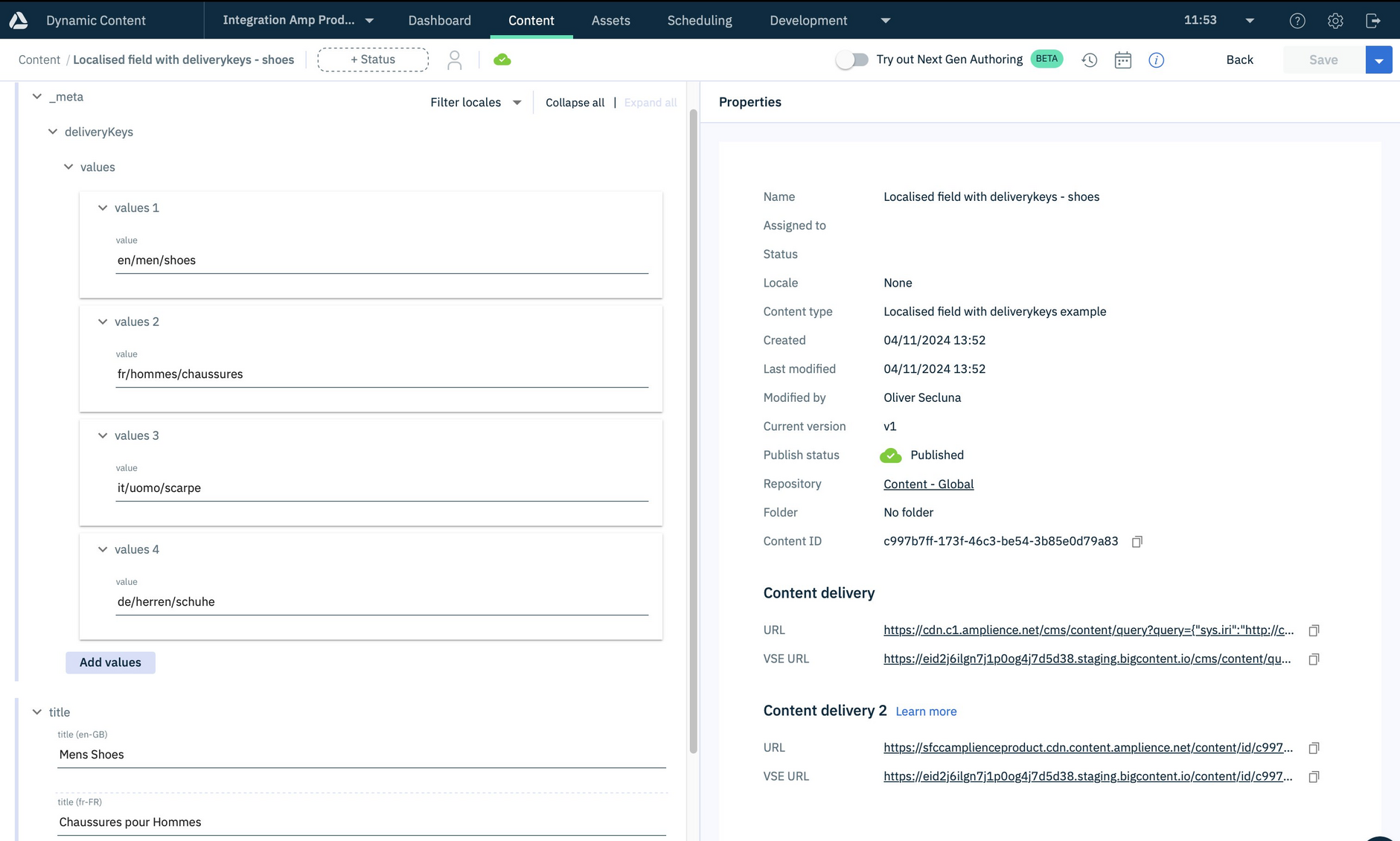Click the Add values button
Screen dimensions: 1400x841
coord(110,662)
